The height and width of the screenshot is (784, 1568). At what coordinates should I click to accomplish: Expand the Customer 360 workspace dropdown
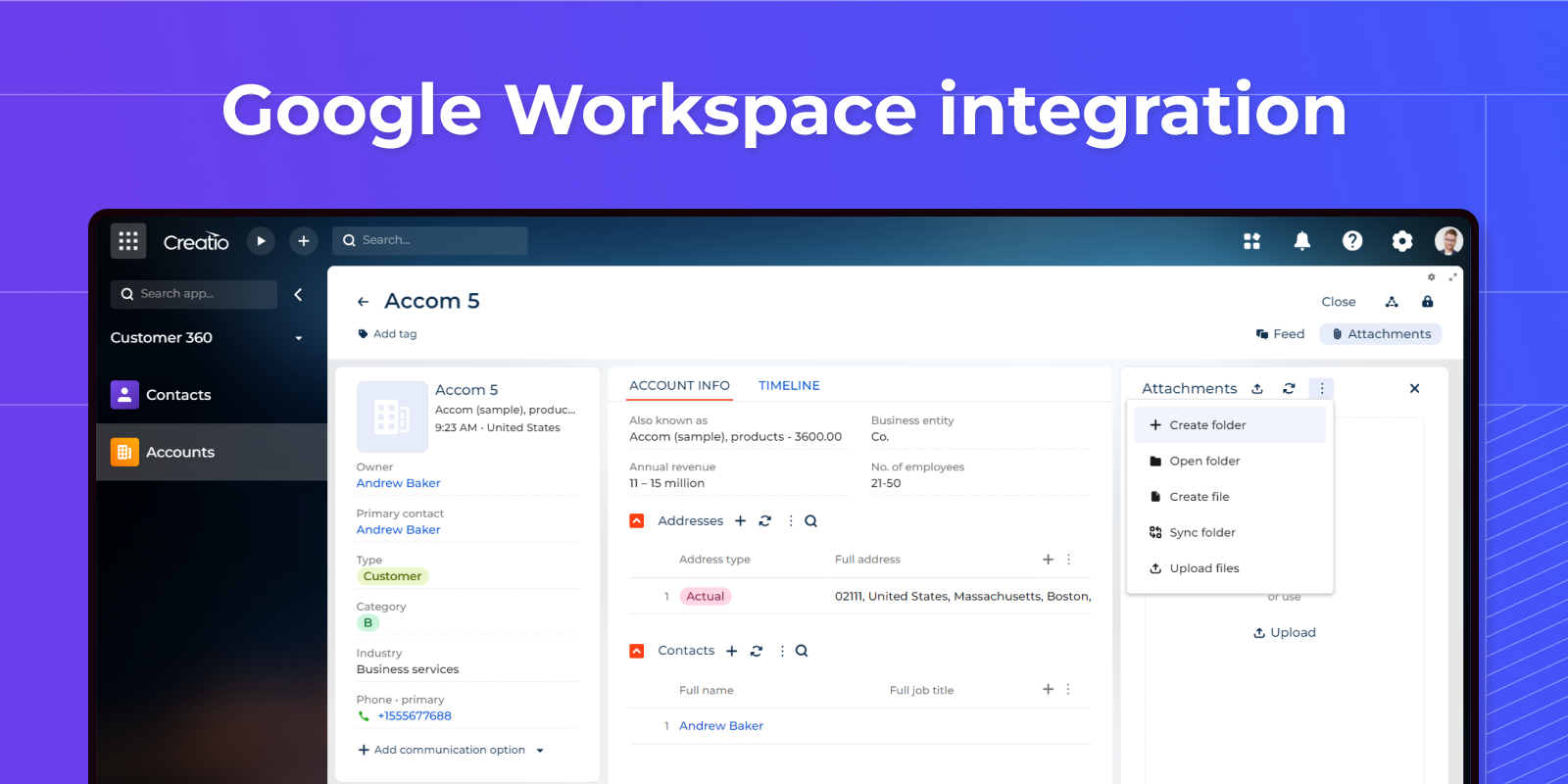tap(298, 338)
